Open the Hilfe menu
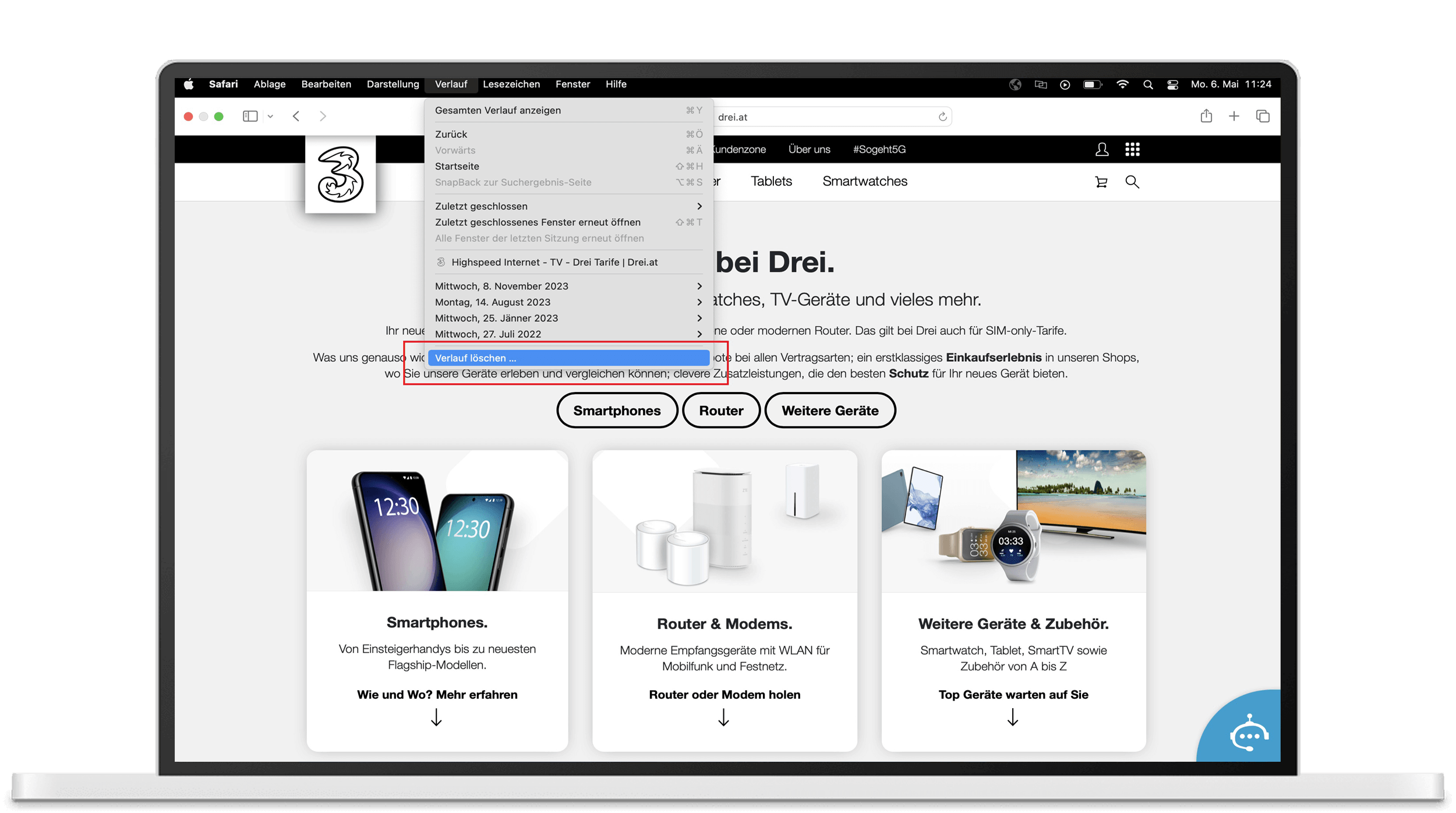Image resolution: width=1456 pixels, height=813 pixels. (x=616, y=84)
